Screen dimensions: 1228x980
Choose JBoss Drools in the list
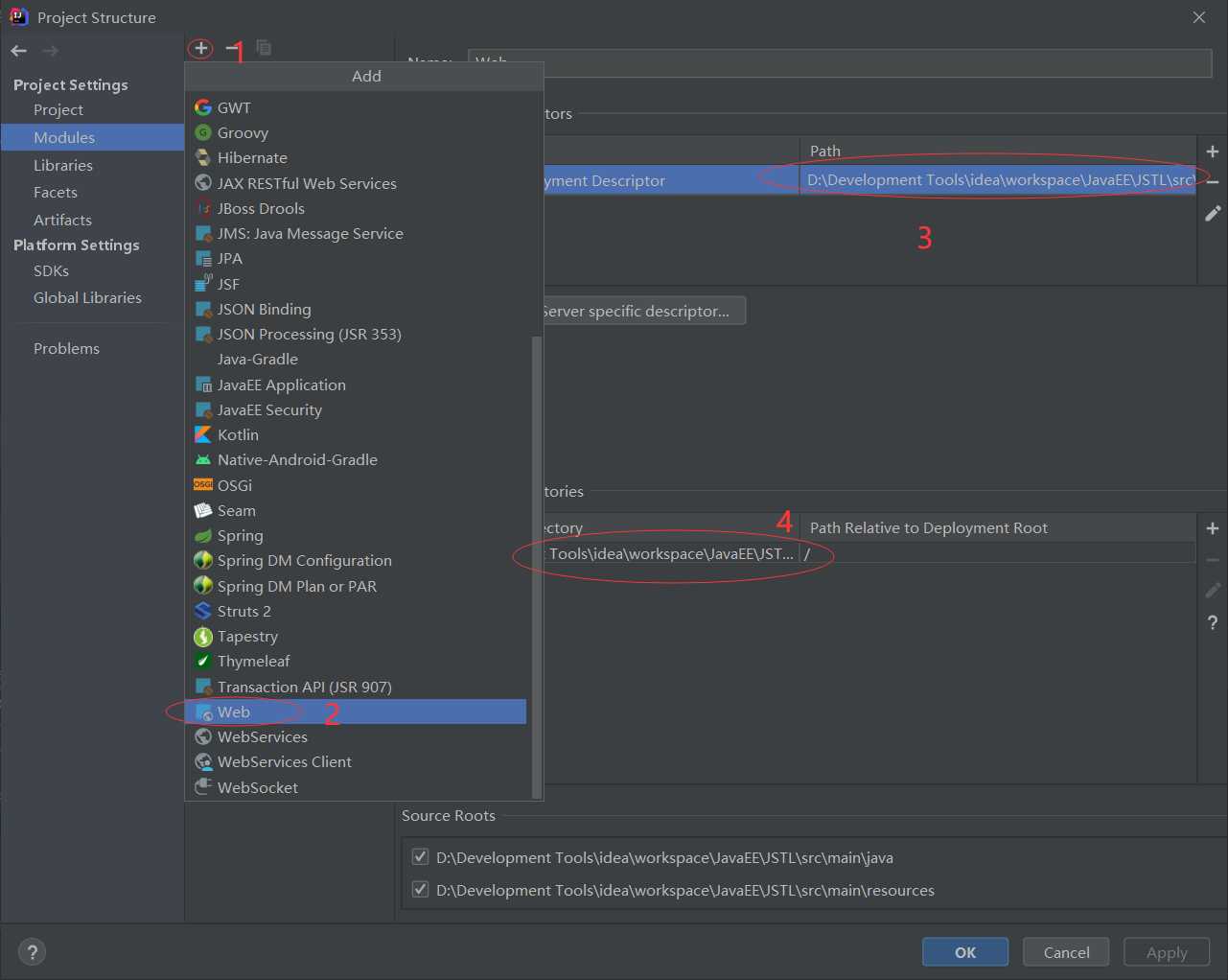(x=356, y=208)
